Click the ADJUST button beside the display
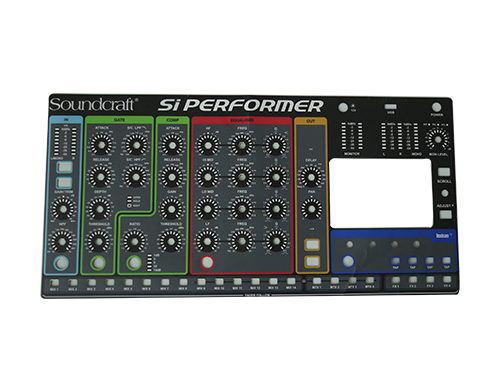The width and height of the screenshot is (500, 375). tap(445, 214)
